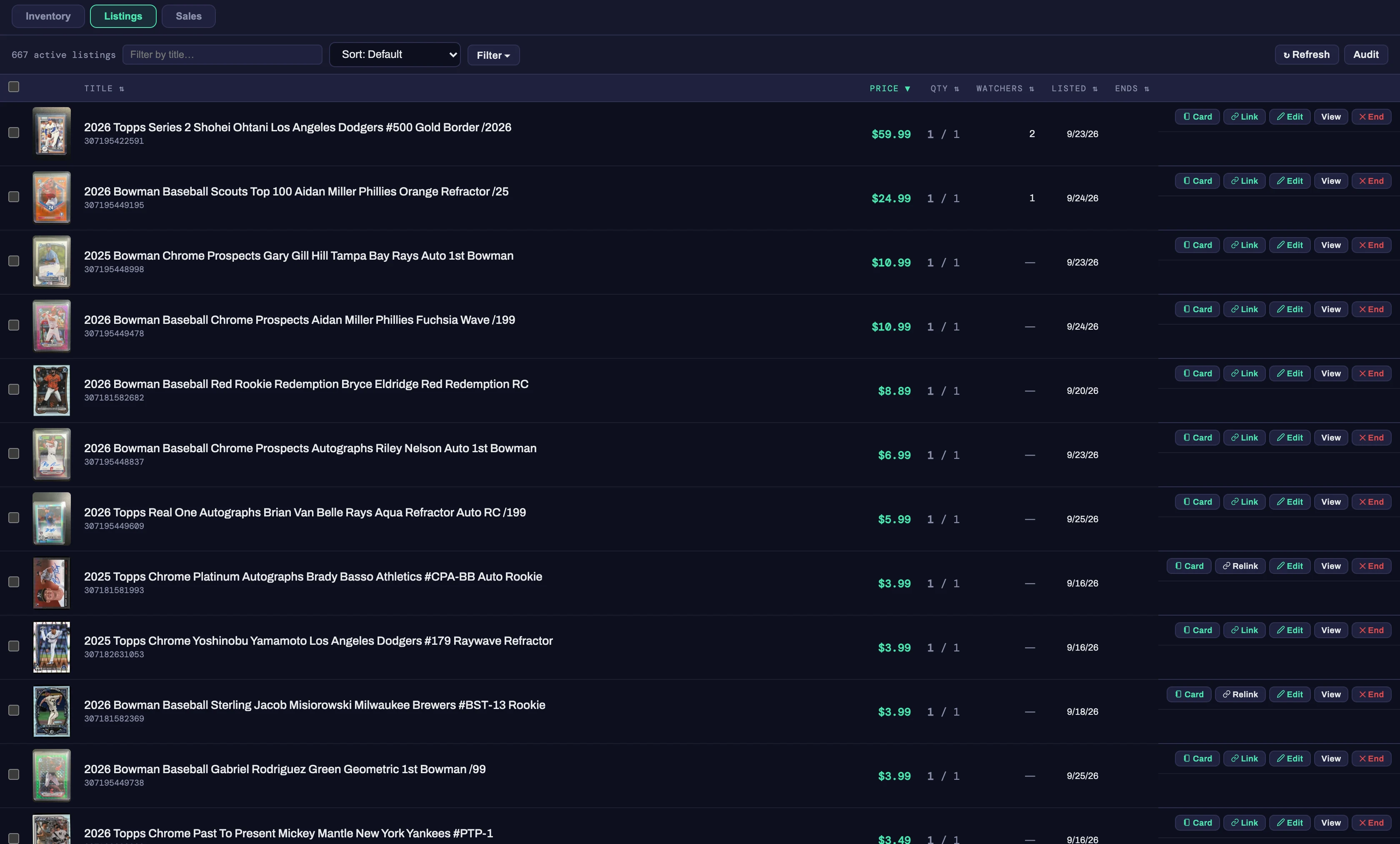Edit the Bryce Eldridge Red Redemption listing
The image size is (1400, 844).
click(1290, 373)
